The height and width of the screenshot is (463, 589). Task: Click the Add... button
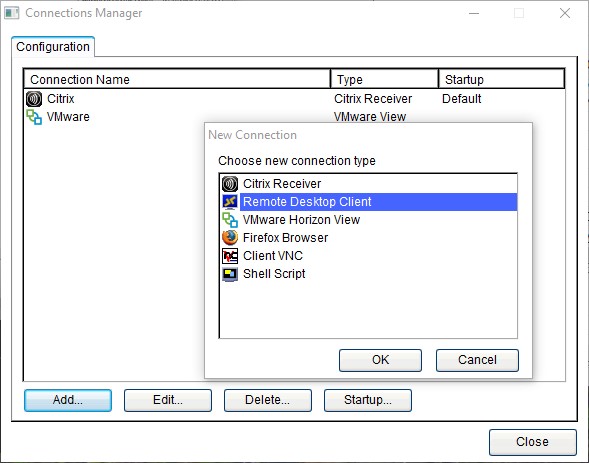pyautogui.click(x=68, y=400)
